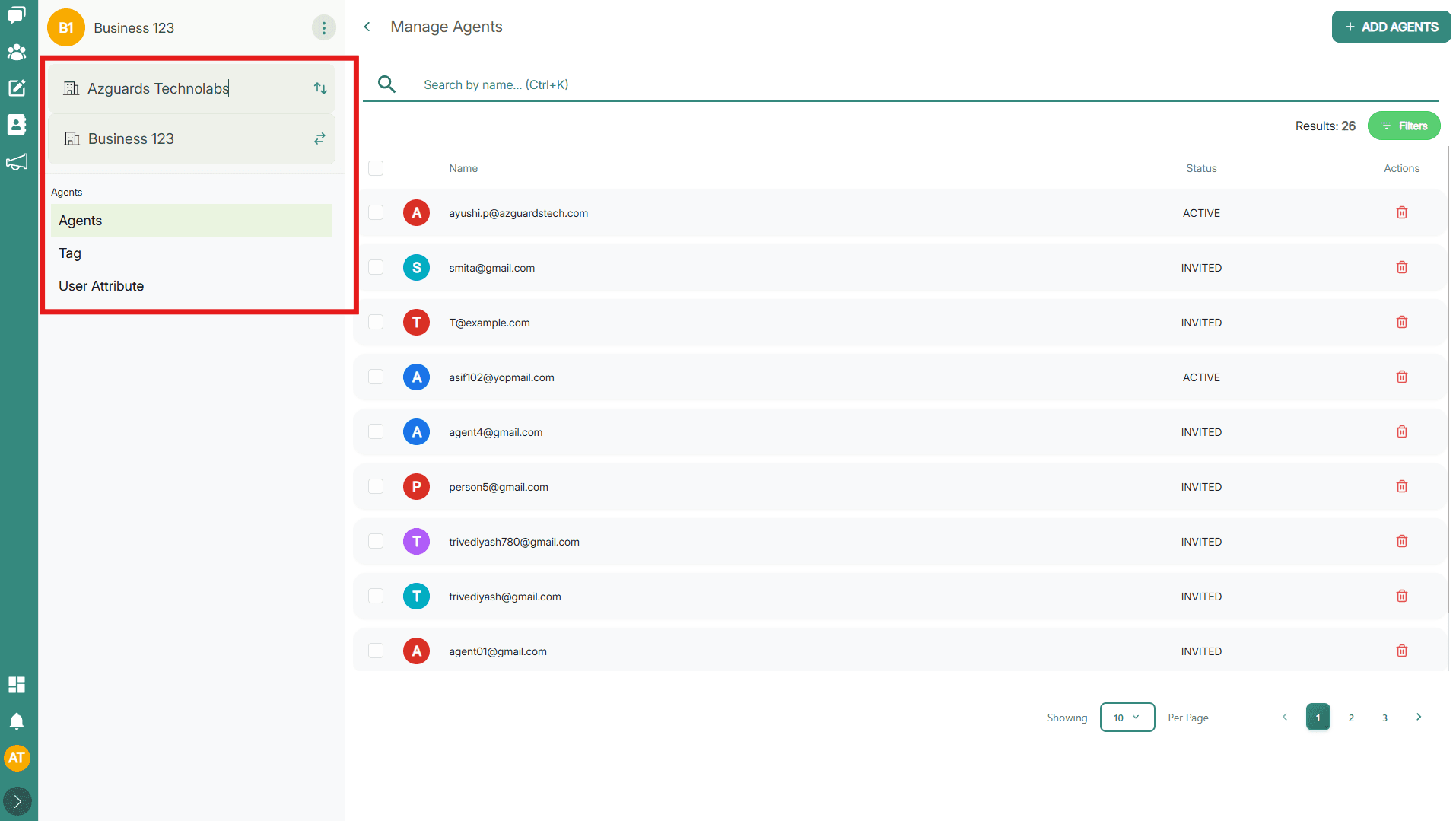The height and width of the screenshot is (821, 1456).
Task: Click the agent4@gmail.com email text
Action: pyautogui.click(x=496, y=432)
